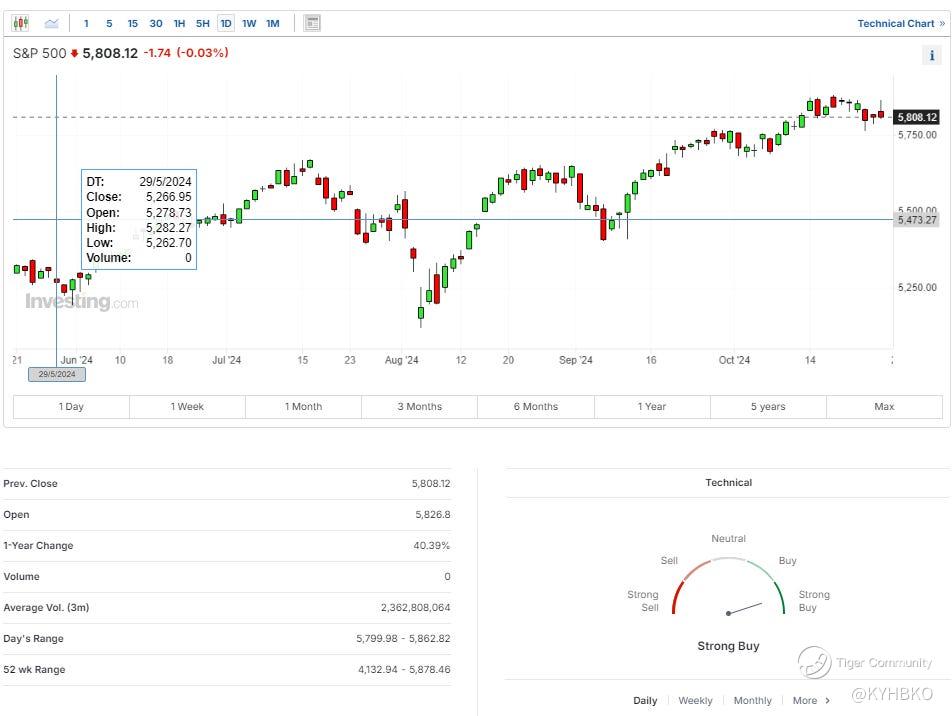
Task: Select the 1W interval
Action: 249,24
